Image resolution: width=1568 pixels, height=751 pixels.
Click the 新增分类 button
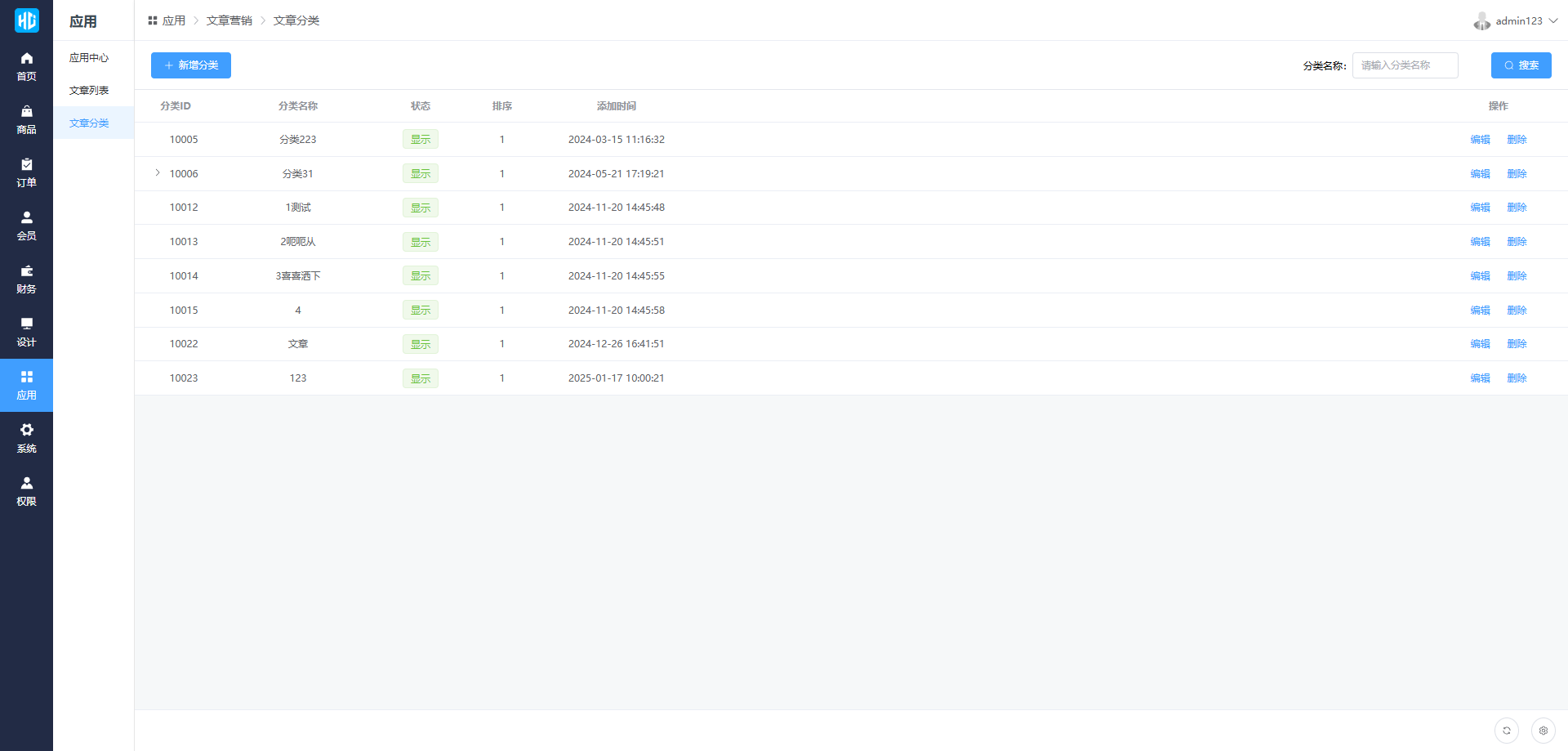(191, 65)
